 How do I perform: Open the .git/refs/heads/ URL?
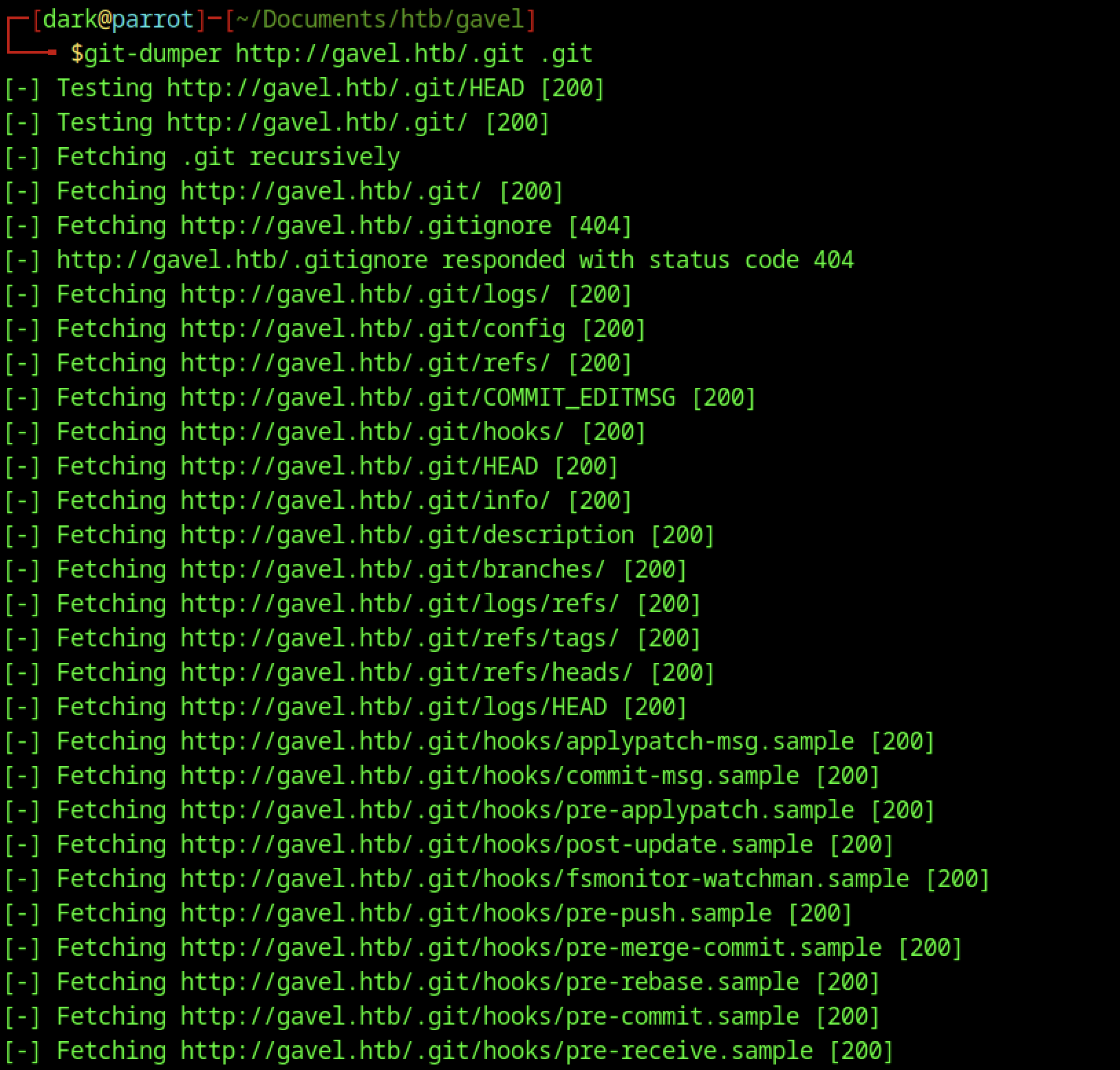click(407, 673)
